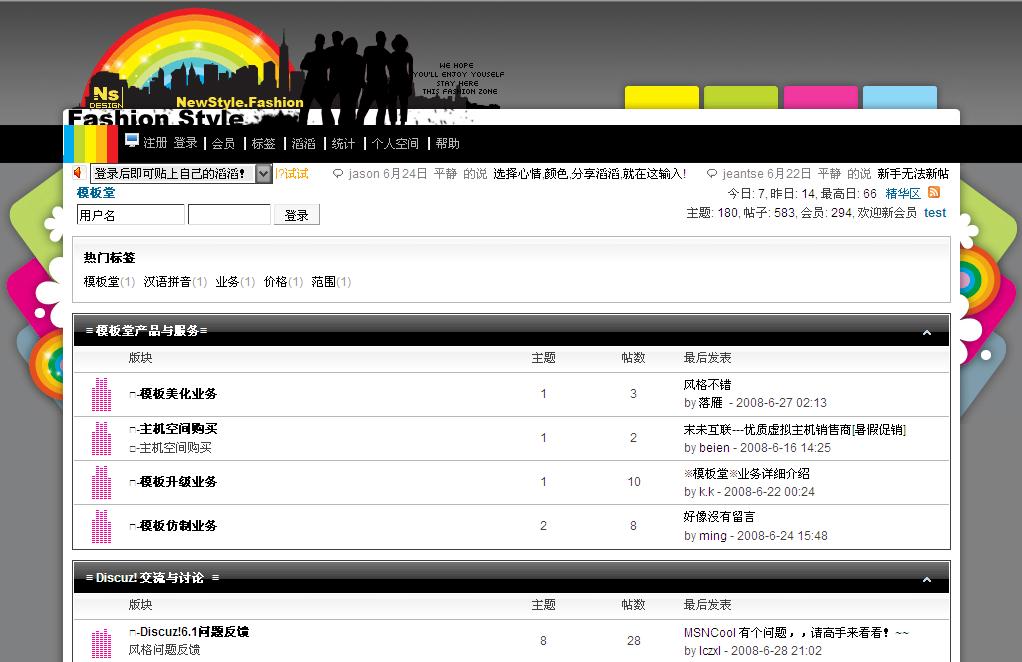1022x662 pixels.
Task: Open user 落雁 profile
Action: [710, 403]
